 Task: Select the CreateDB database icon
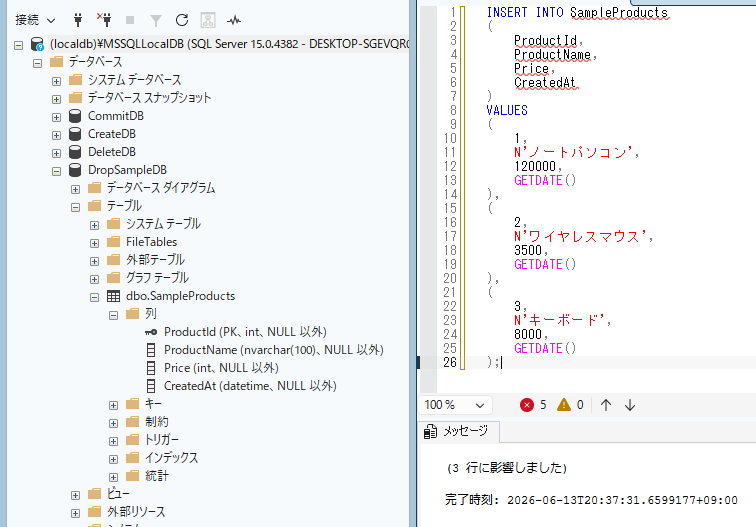75,134
